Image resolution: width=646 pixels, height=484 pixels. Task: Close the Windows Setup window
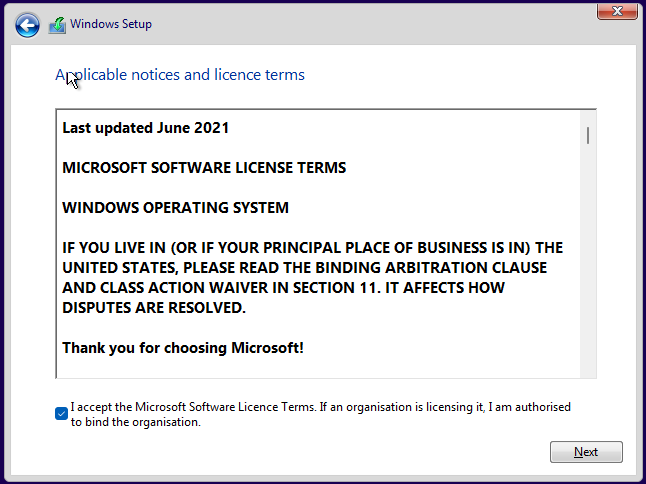click(617, 11)
